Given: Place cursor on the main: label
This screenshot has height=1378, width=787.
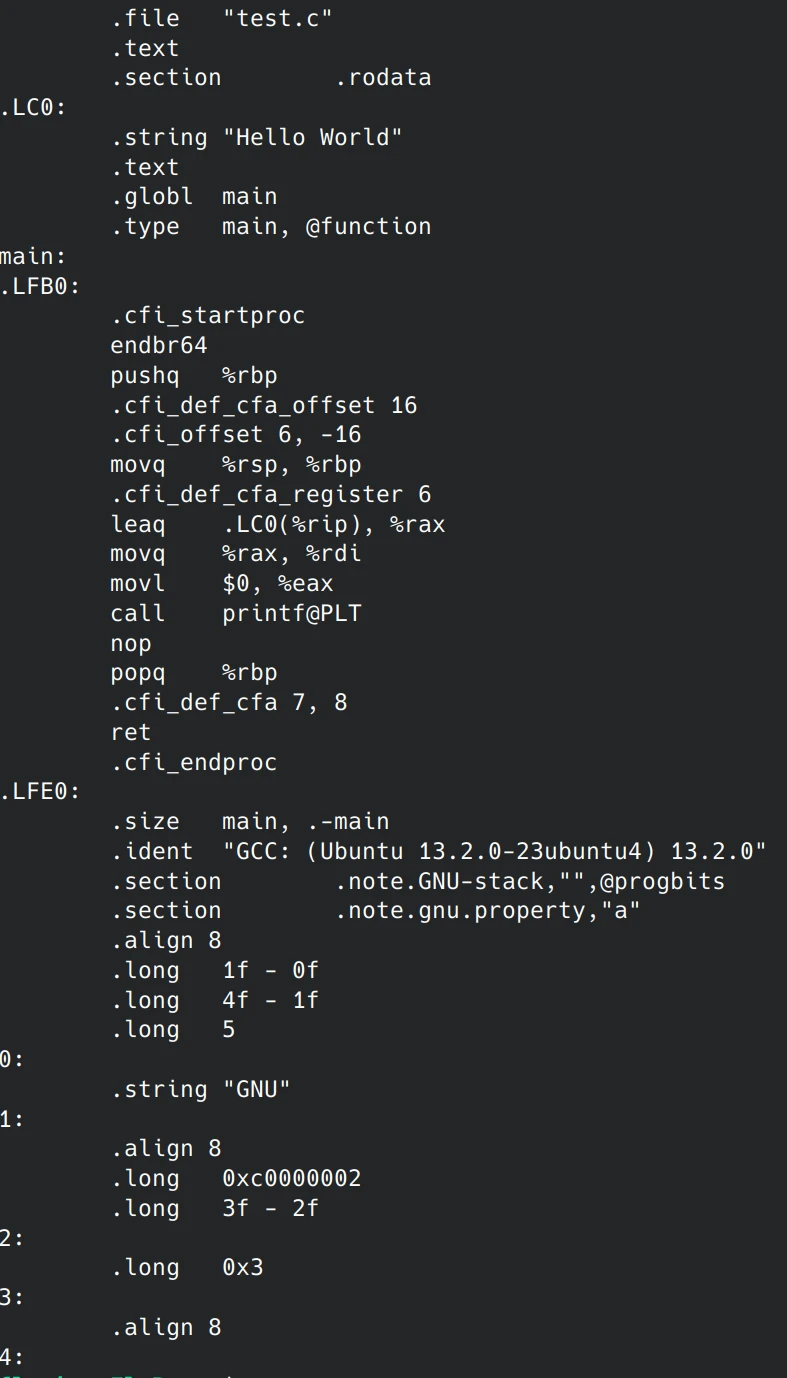Looking at the screenshot, I should pos(33,257).
